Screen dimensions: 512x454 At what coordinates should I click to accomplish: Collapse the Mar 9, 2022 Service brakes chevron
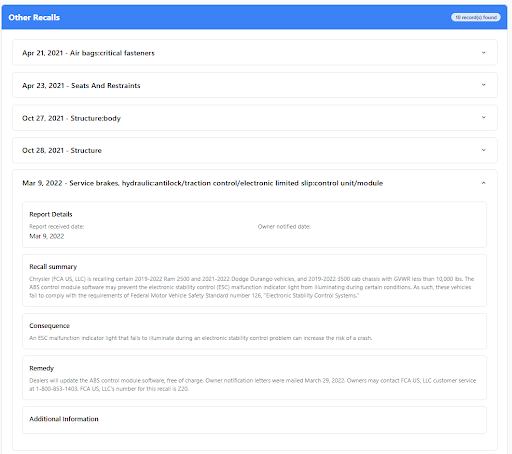pyautogui.click(x=483, y=183)
